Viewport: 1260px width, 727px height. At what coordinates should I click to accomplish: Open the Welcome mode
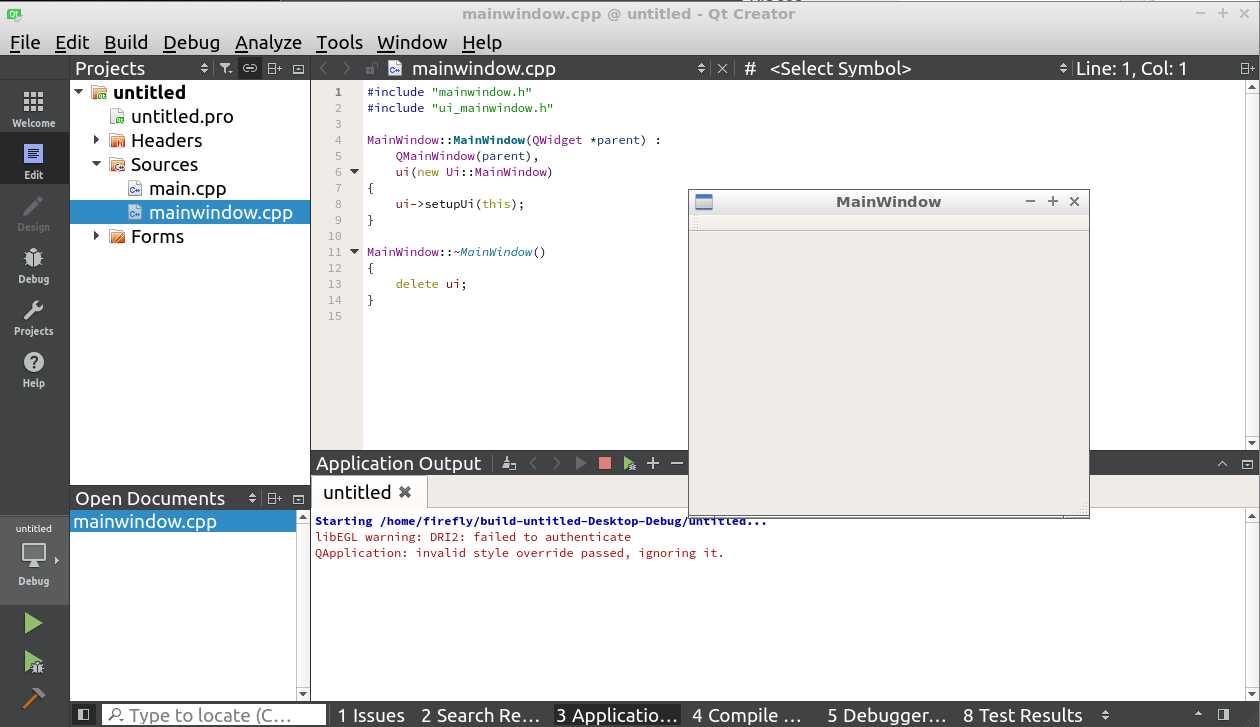(34, 110)
